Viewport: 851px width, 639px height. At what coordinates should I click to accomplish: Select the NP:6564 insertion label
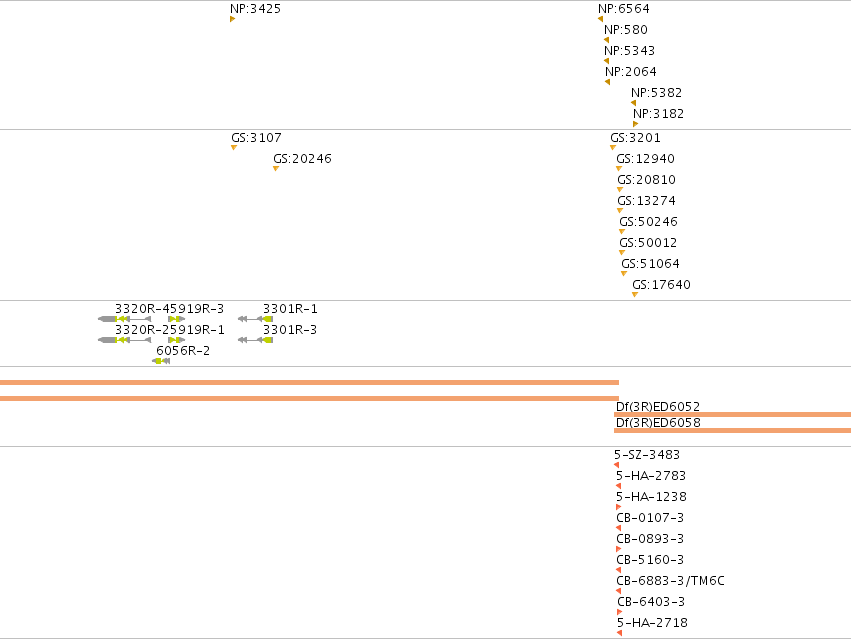(x=624, y=9)
